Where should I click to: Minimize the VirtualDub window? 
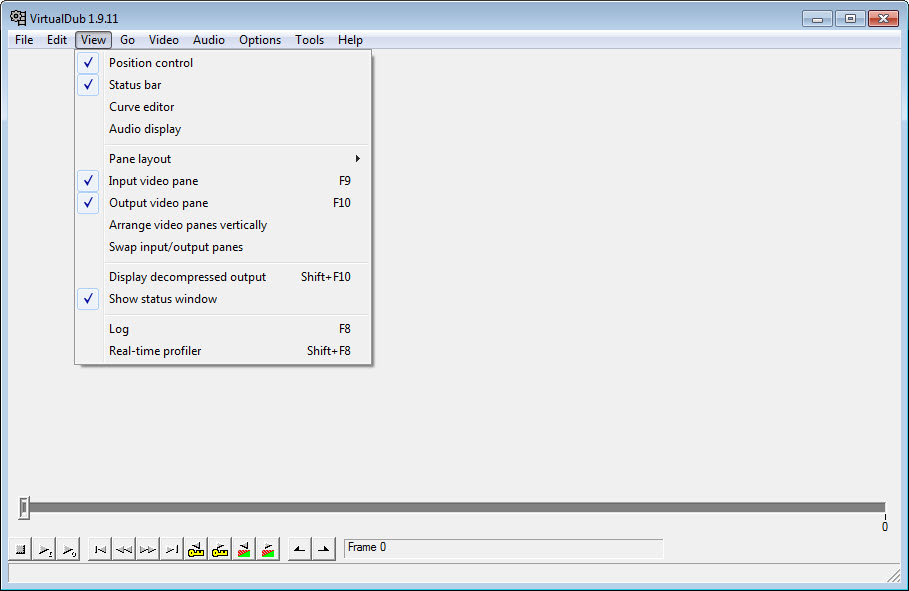click(817, 19)
